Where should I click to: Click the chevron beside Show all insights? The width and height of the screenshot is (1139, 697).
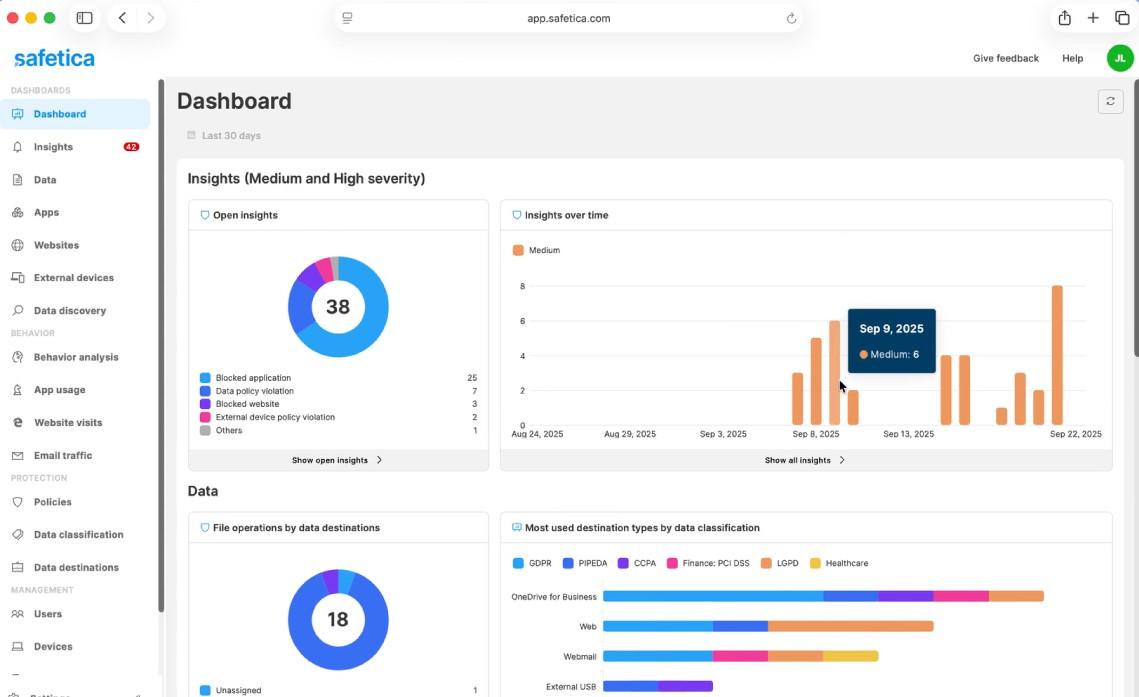(842, 460)
